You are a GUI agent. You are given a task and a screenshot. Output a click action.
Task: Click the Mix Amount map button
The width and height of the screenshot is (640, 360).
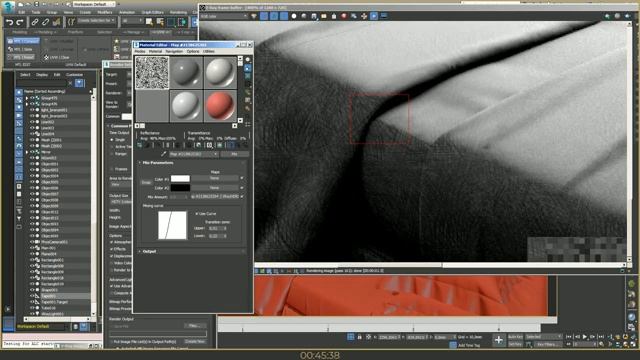pyautogui.click(x=215, y=197)
